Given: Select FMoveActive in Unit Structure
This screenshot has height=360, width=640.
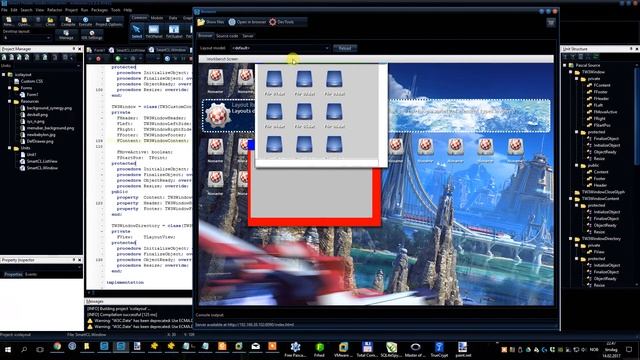Looking at the screenshot, I should [605, 112].
